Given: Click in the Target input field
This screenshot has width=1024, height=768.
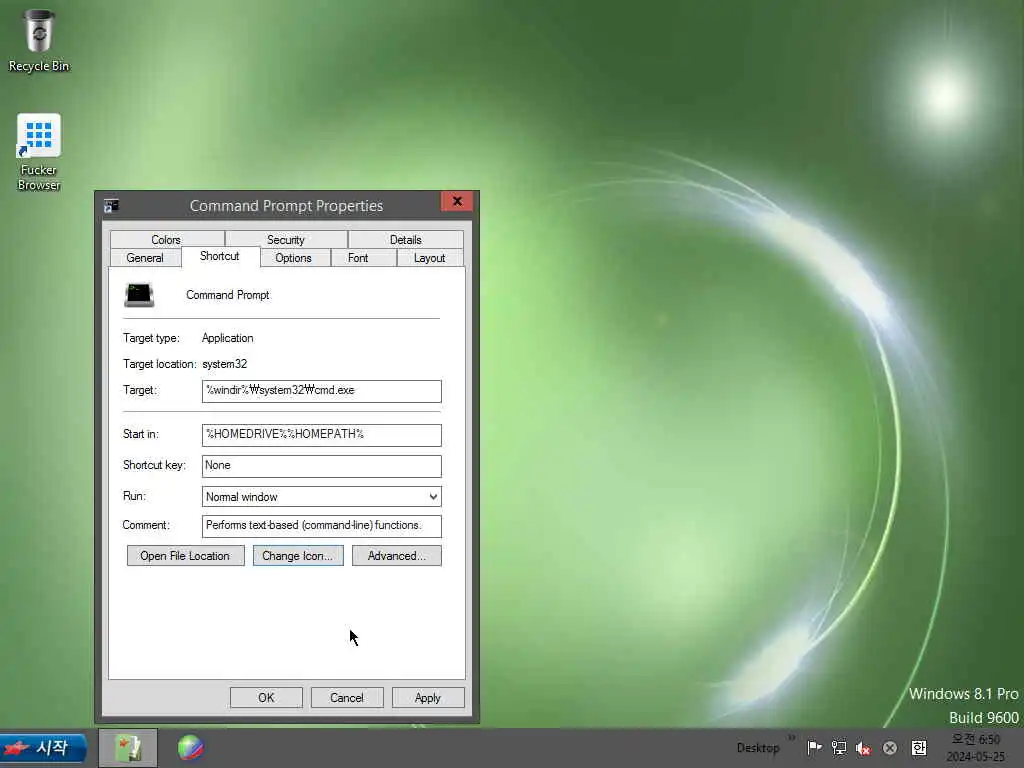Looking at the screenshot, I should point(321,391).
